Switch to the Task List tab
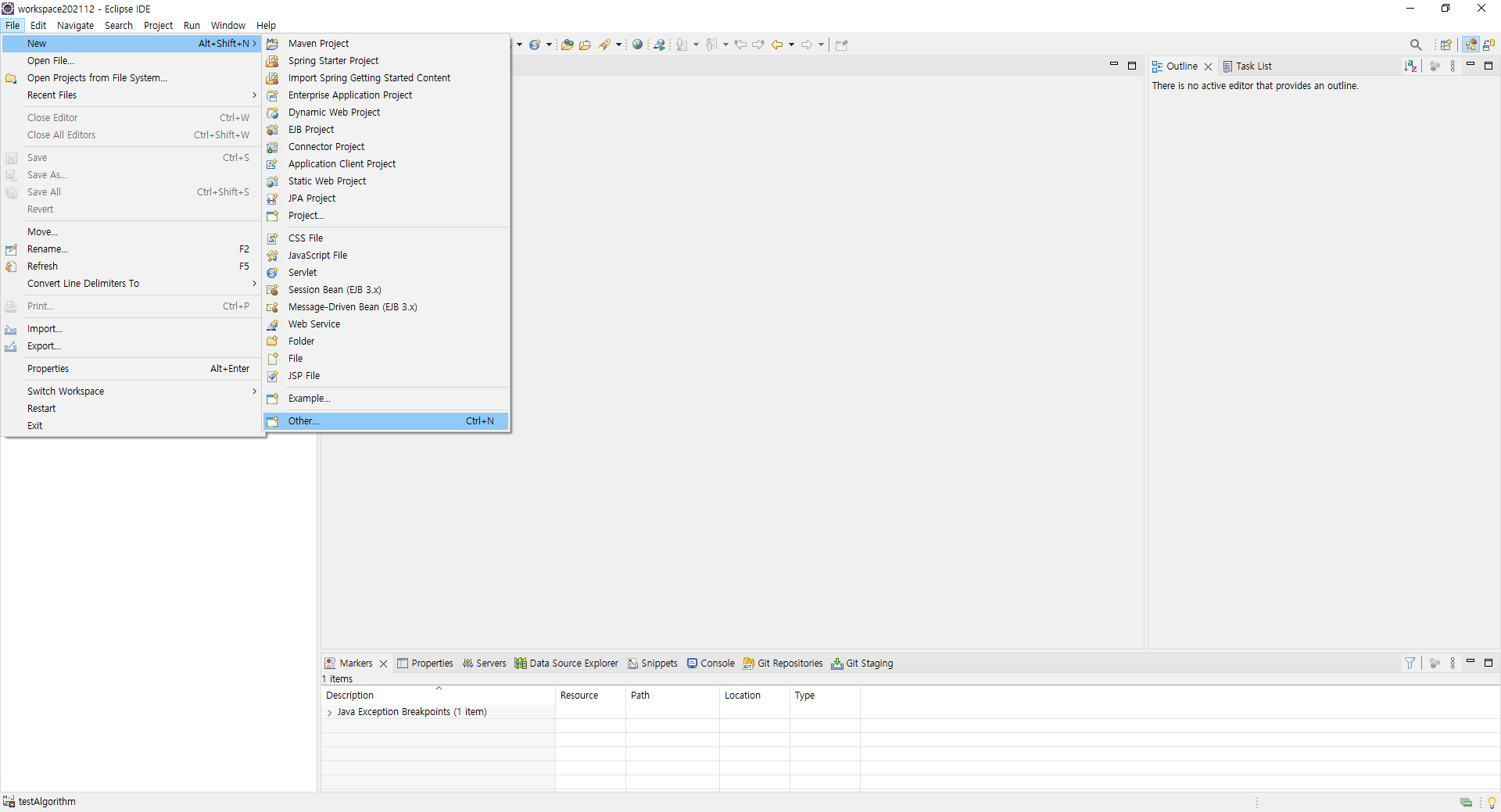Screen dimensions: 1501x812 pyautogui.click(x=1248, y=66)
